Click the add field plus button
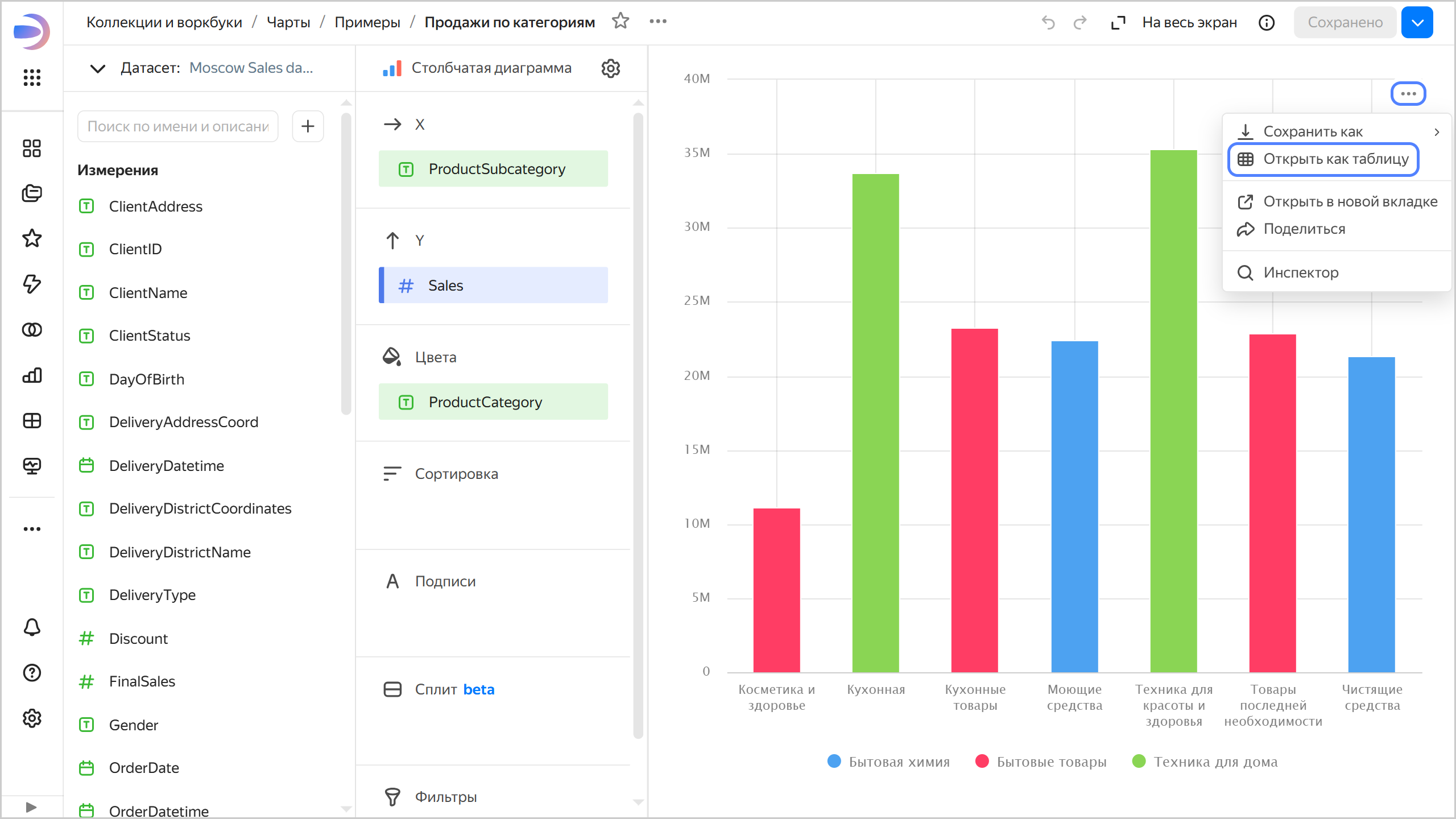This screenshot has width=1456, height=819. [x=308, y=126]
